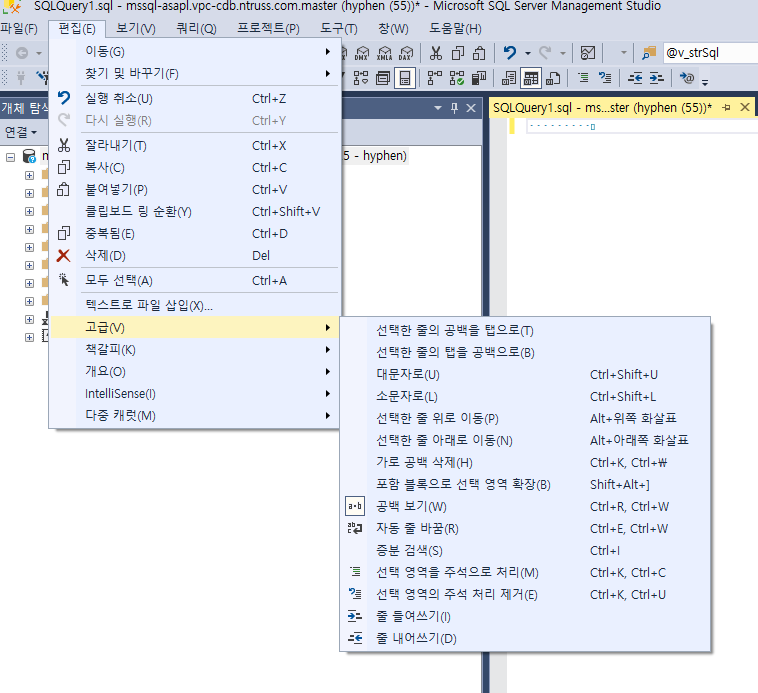Image resolution: width=758 pixels, height=693 pixels.
Task: Choose 잘라내기(T) in Edit menu
Action: coord(195,145)
